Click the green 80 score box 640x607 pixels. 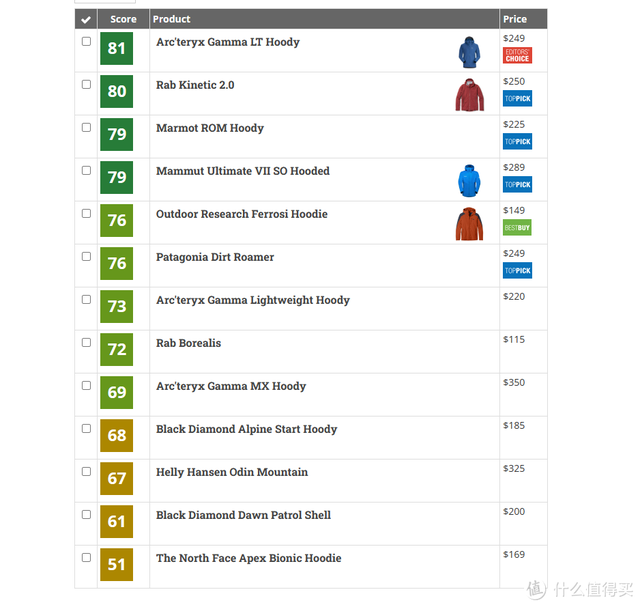116,91
